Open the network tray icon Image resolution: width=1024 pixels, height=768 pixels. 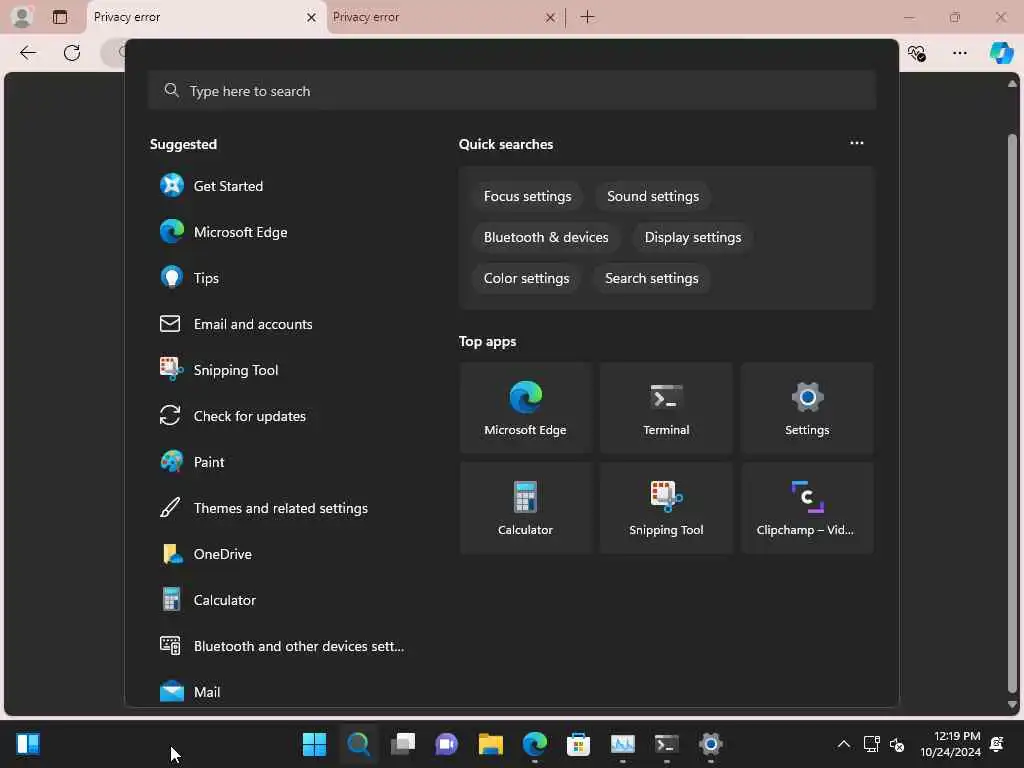(x=872, y=744)
